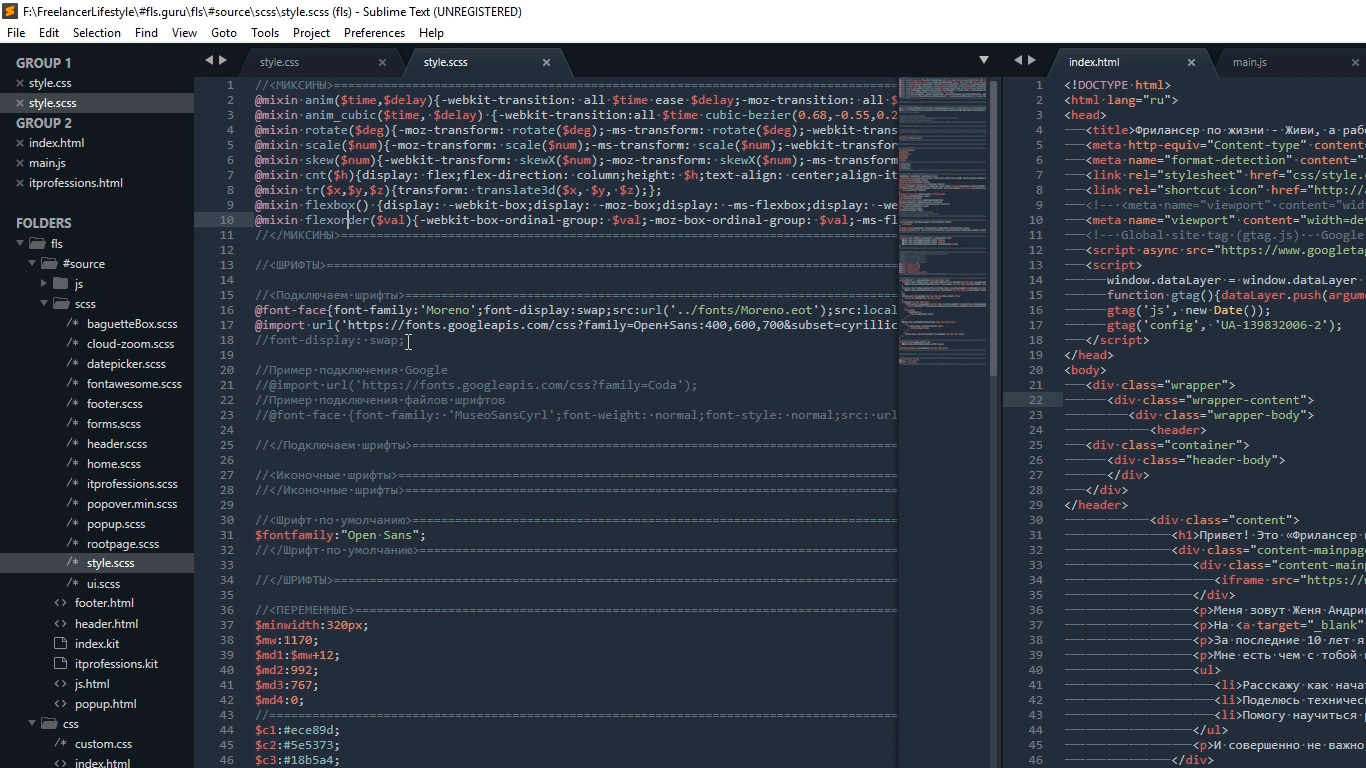
Task: Open the Goto menu
Action: point(224,33)
